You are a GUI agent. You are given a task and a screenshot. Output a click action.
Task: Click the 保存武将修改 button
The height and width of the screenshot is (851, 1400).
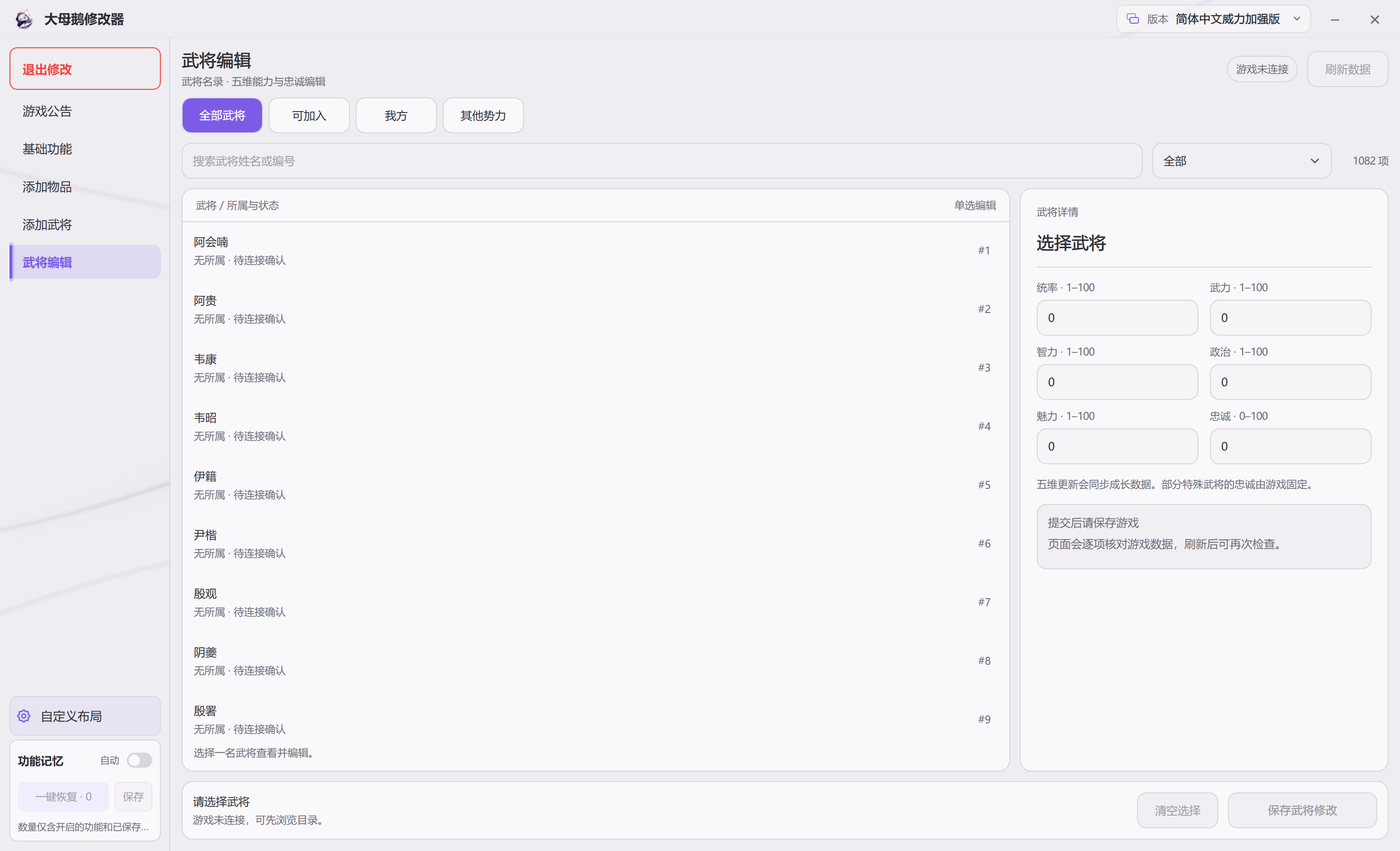coord(1302,810)
